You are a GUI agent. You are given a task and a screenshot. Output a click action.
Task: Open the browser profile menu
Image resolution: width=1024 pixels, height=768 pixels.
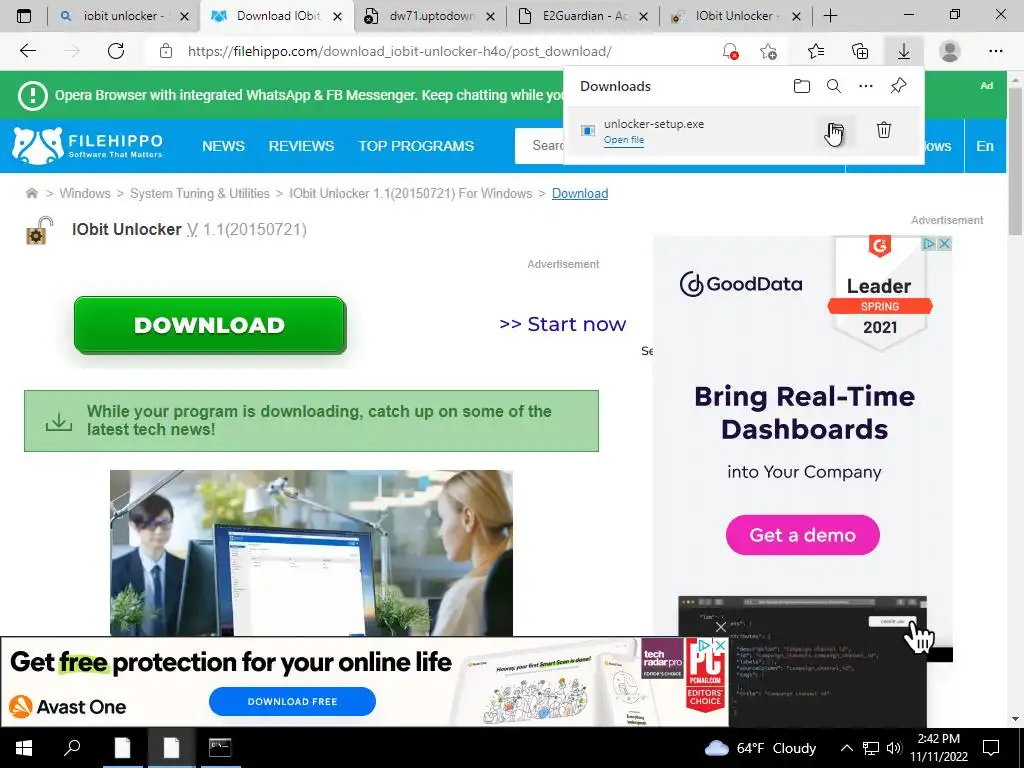tap(950, 51)
